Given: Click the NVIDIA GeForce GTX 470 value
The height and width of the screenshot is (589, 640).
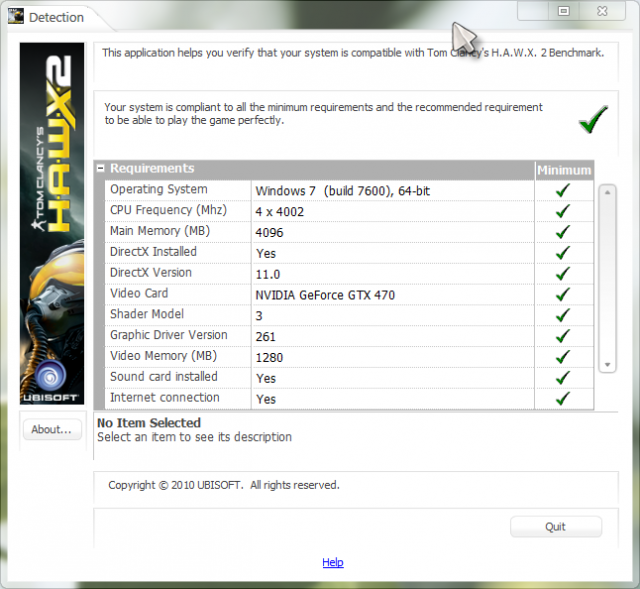Looking at the screenshot, I should tap(325, 295).
